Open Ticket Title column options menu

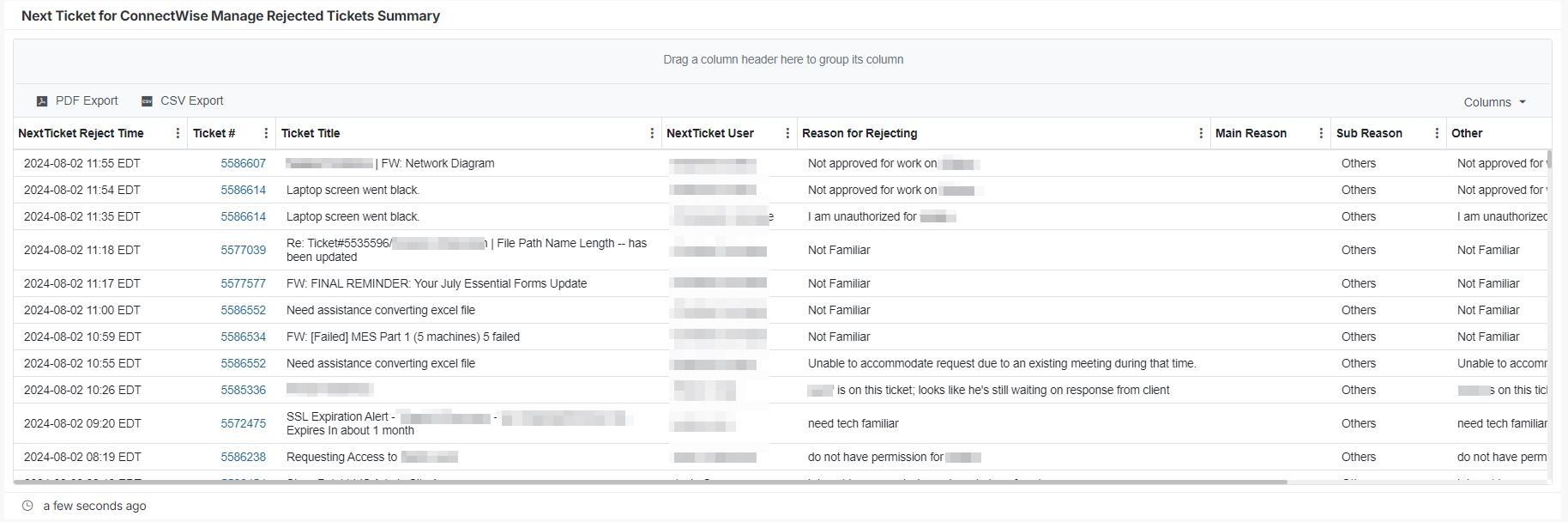click(652, 133)
